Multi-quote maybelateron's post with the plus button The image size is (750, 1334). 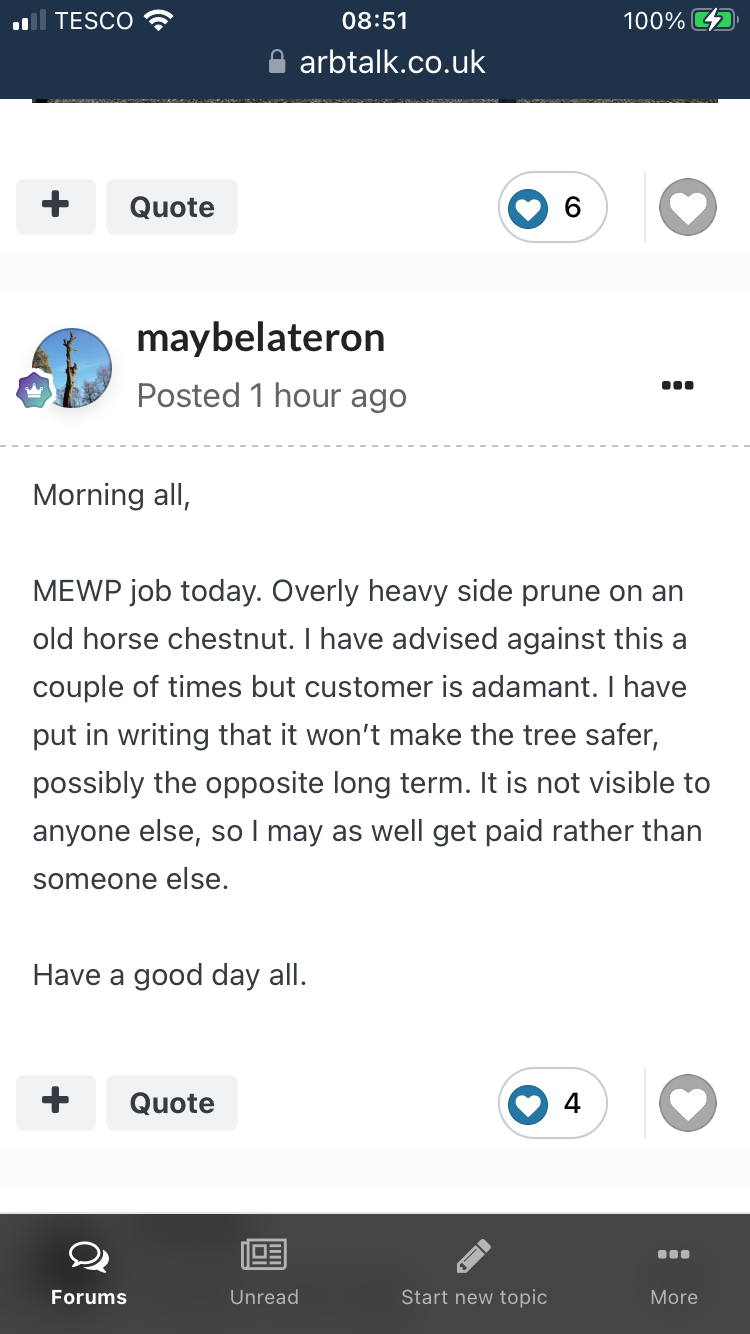pos(56,1103)
